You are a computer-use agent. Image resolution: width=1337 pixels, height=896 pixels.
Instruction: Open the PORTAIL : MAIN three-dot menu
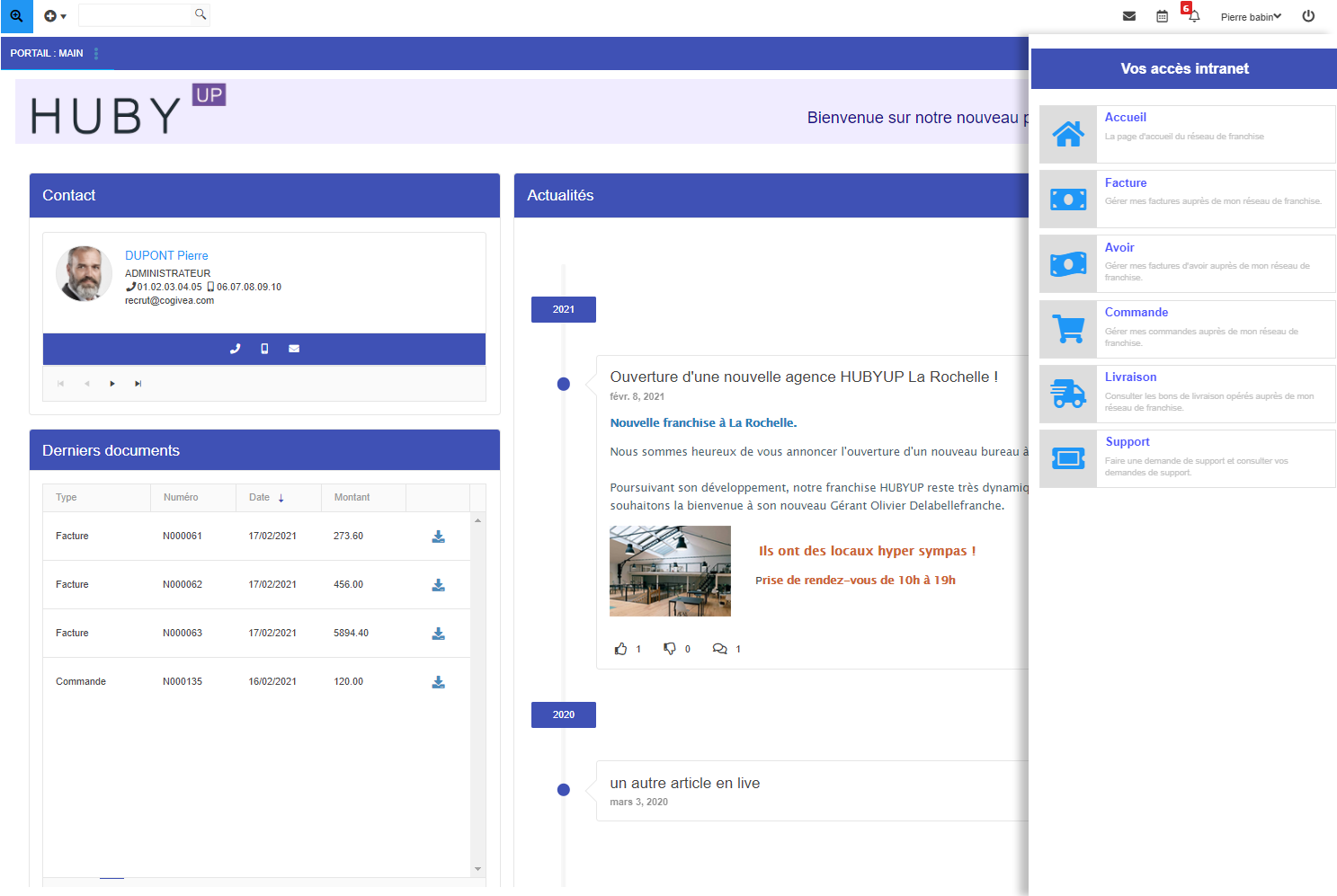tap(96, 53)
